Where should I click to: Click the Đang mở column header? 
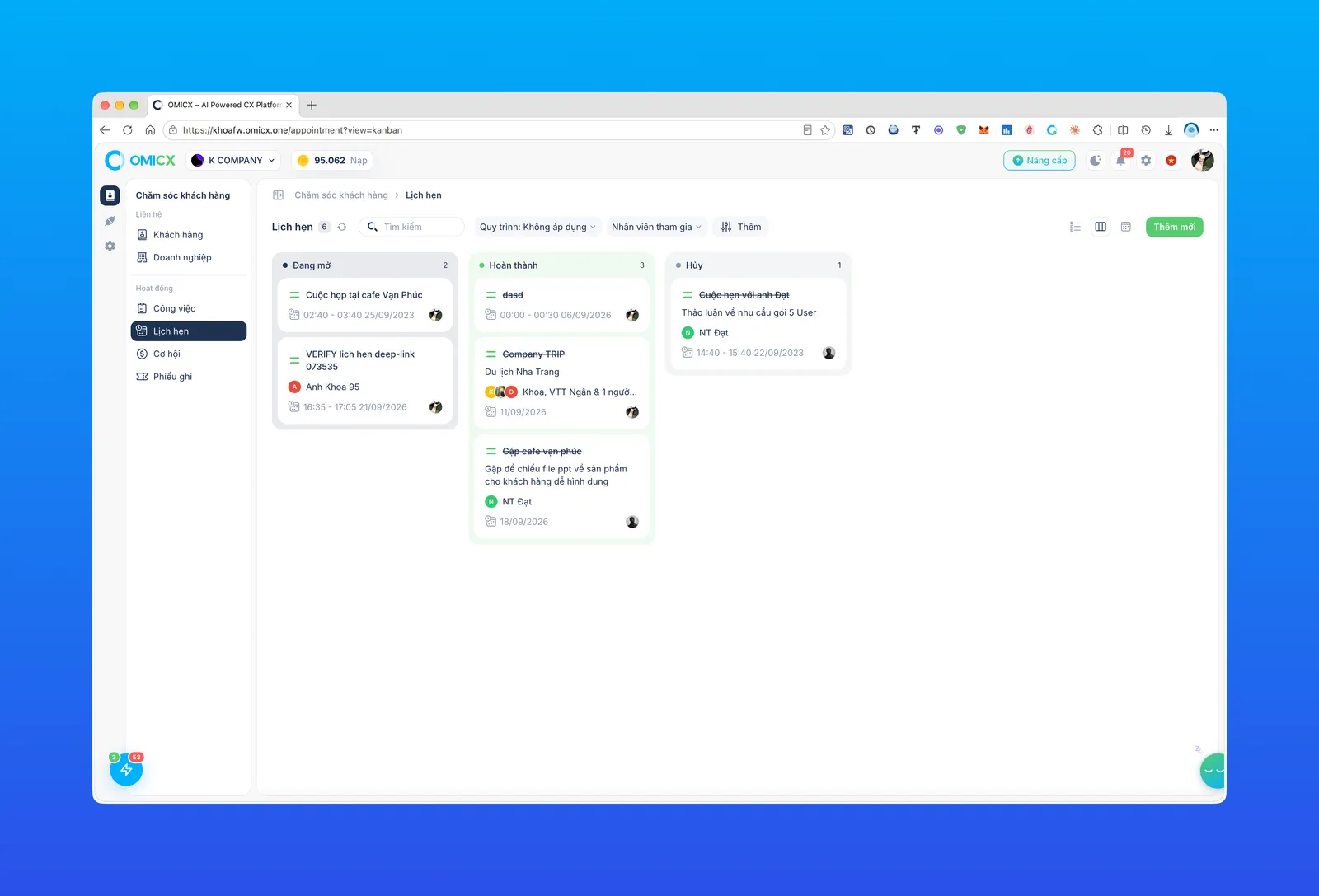(x=365, y=265)
